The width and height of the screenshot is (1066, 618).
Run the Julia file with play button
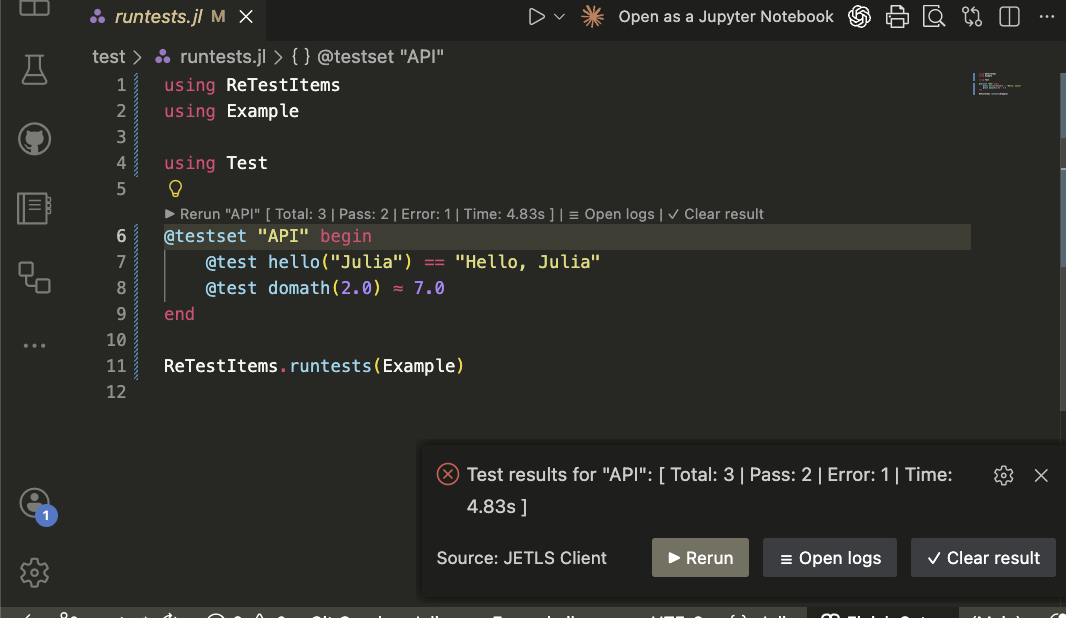coord(536,16)
